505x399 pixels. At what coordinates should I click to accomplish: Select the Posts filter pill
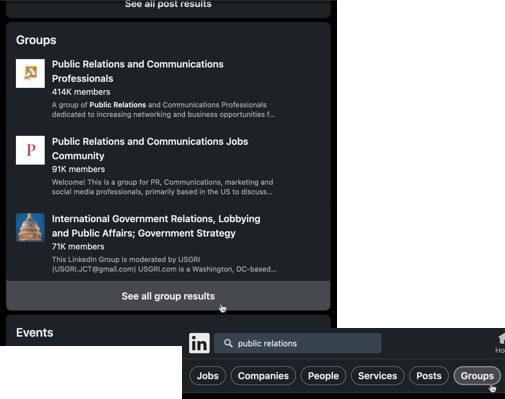tap(429, 376)
